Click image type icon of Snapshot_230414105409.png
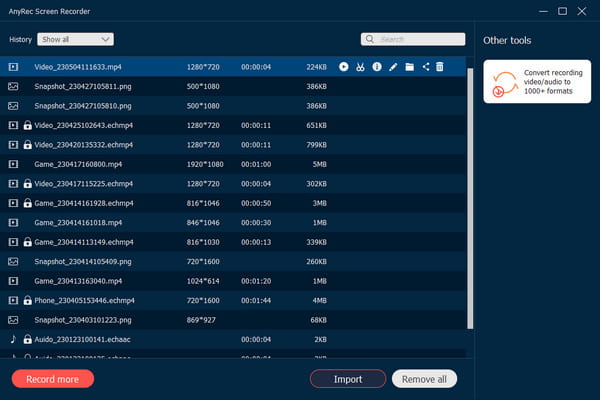 point(13,261)
